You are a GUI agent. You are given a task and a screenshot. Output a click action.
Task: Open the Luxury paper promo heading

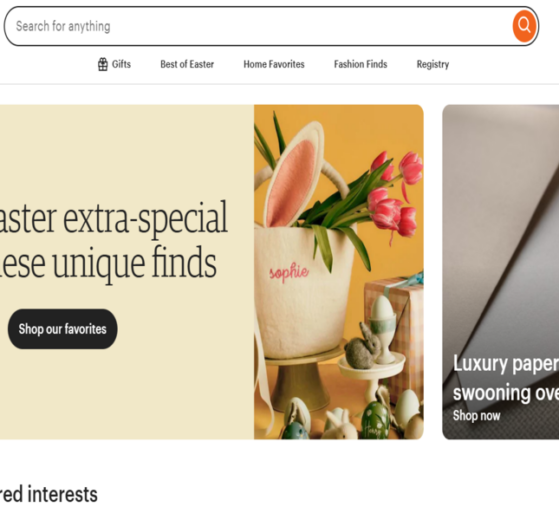pos(506,378)
